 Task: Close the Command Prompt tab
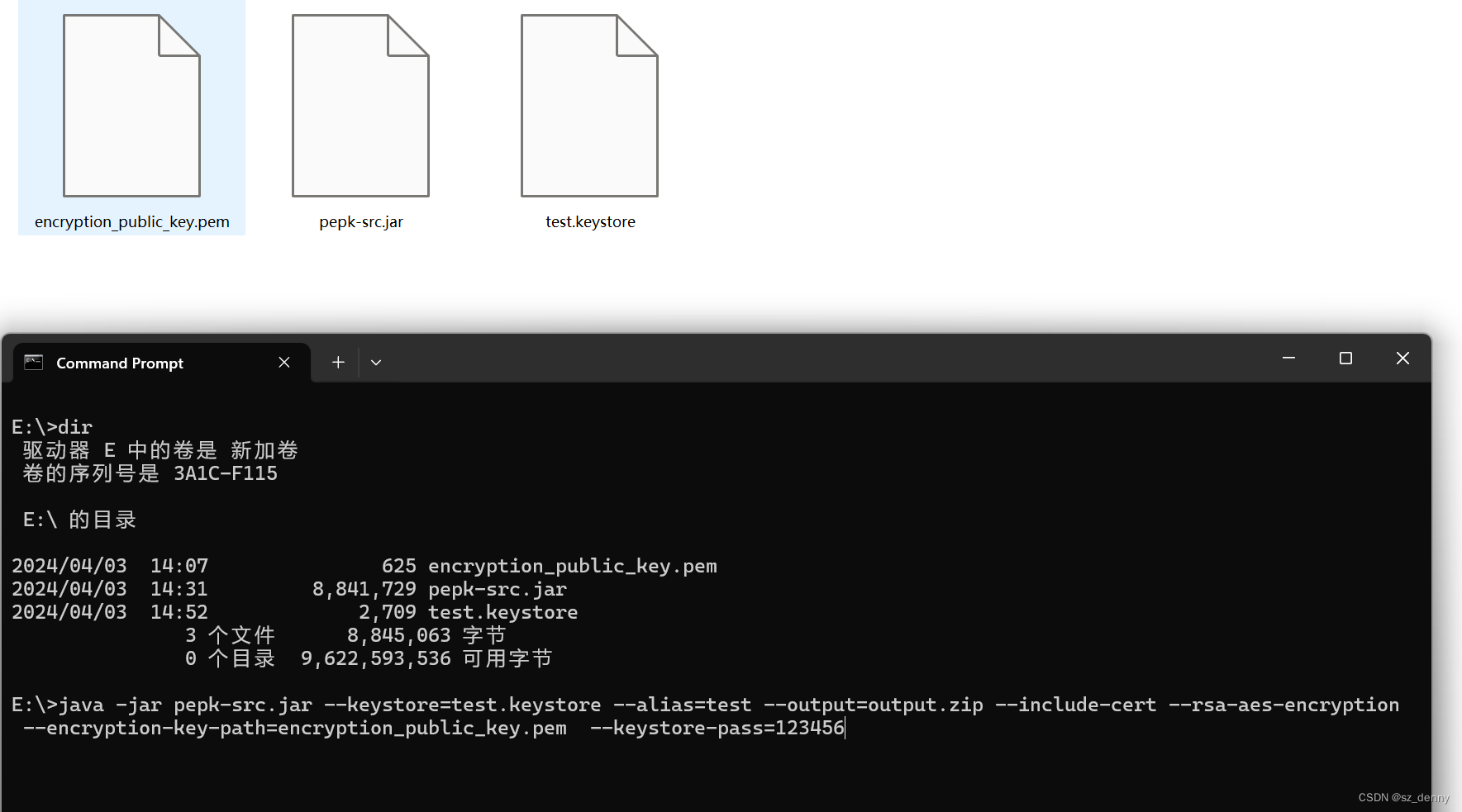pyautogui.click(x=284, y=362)
